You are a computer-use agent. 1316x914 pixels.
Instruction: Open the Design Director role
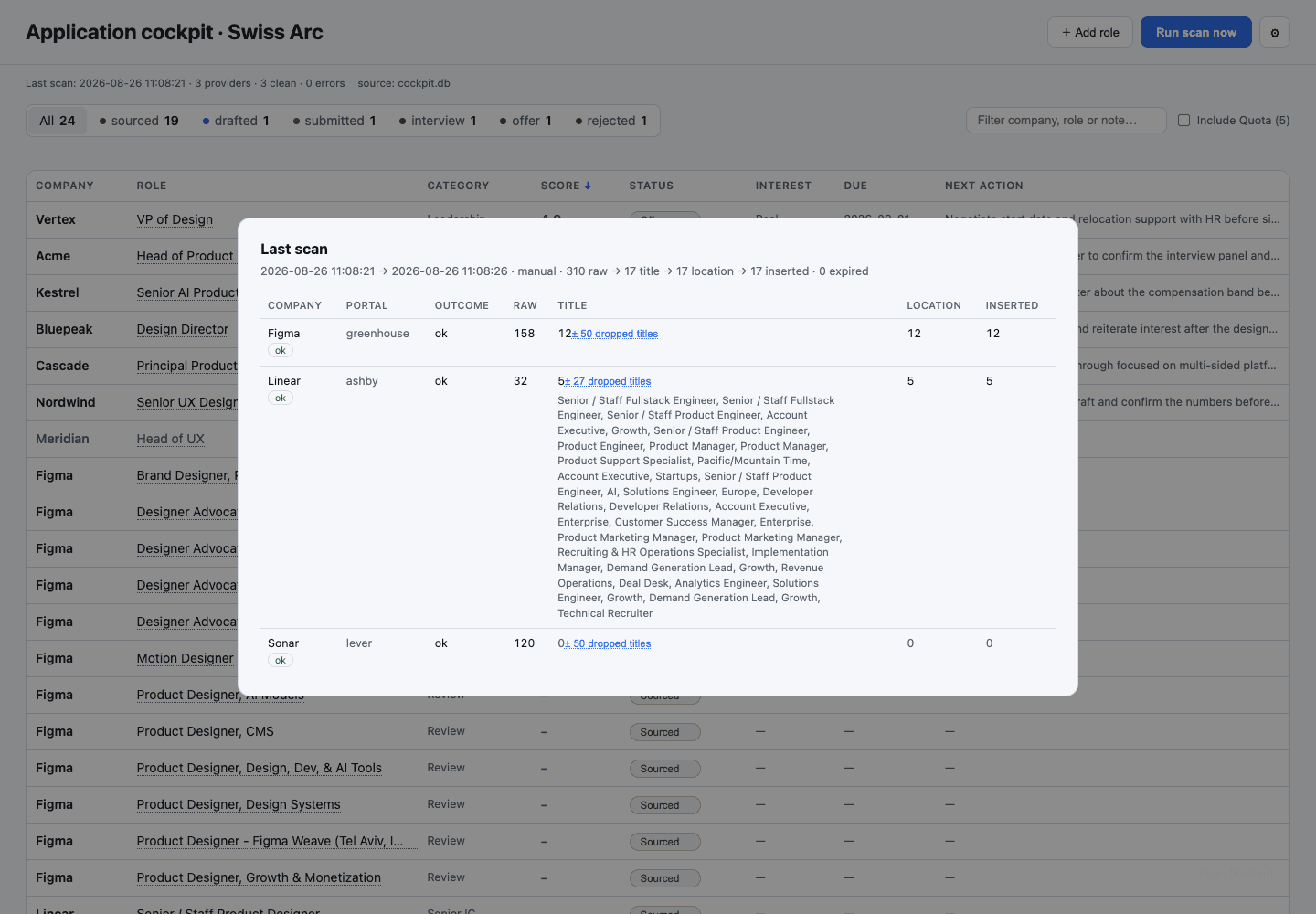point(183,329)
